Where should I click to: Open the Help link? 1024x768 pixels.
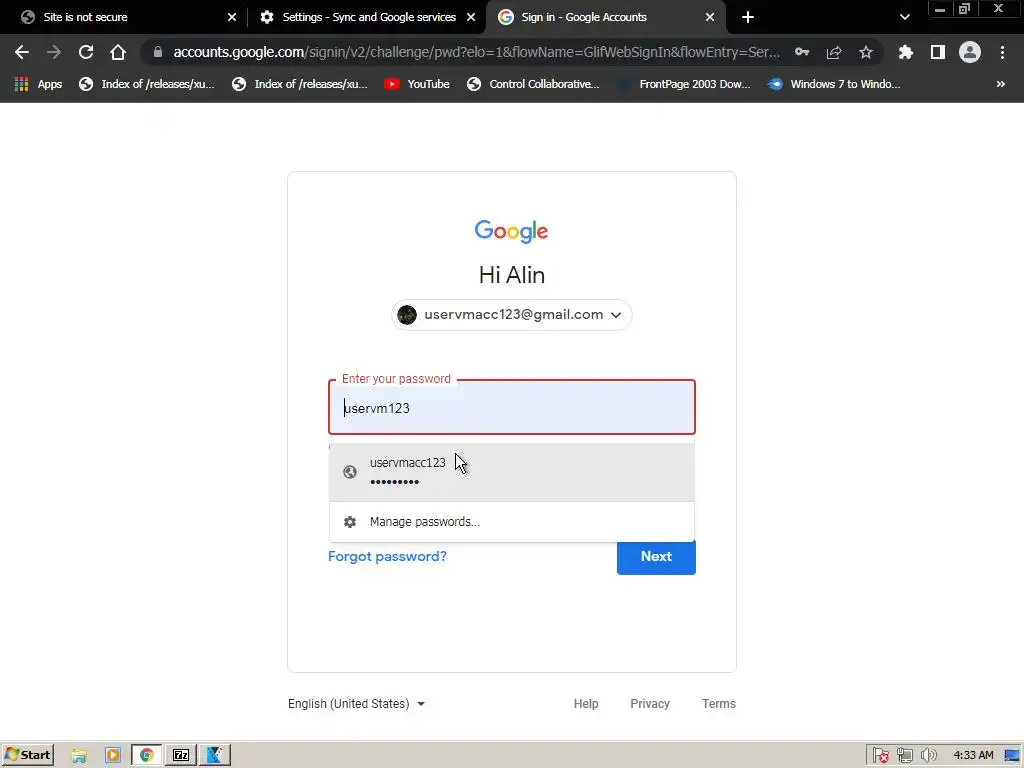[x=586, y=703]
